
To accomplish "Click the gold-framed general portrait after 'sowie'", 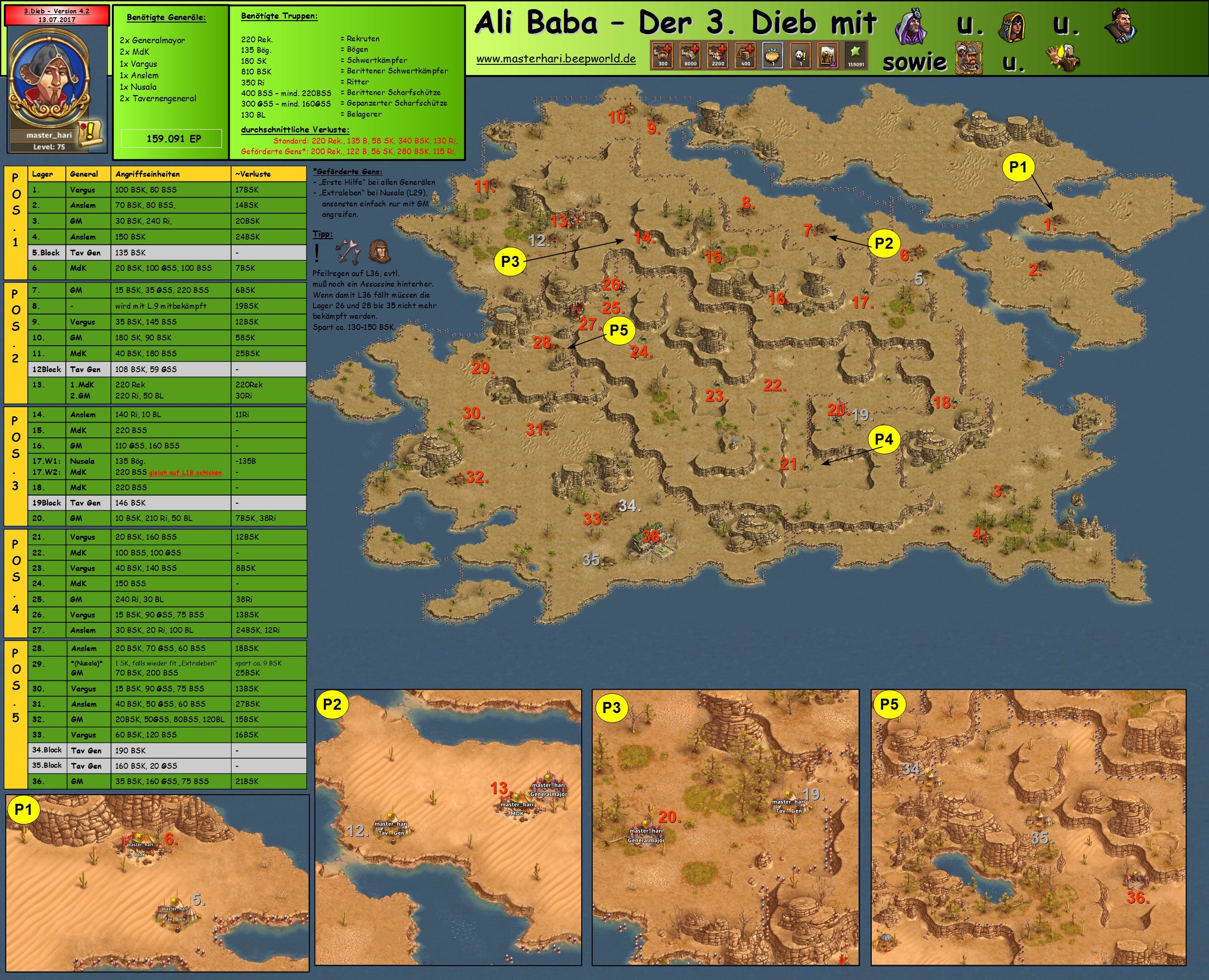I will point(968,59).
